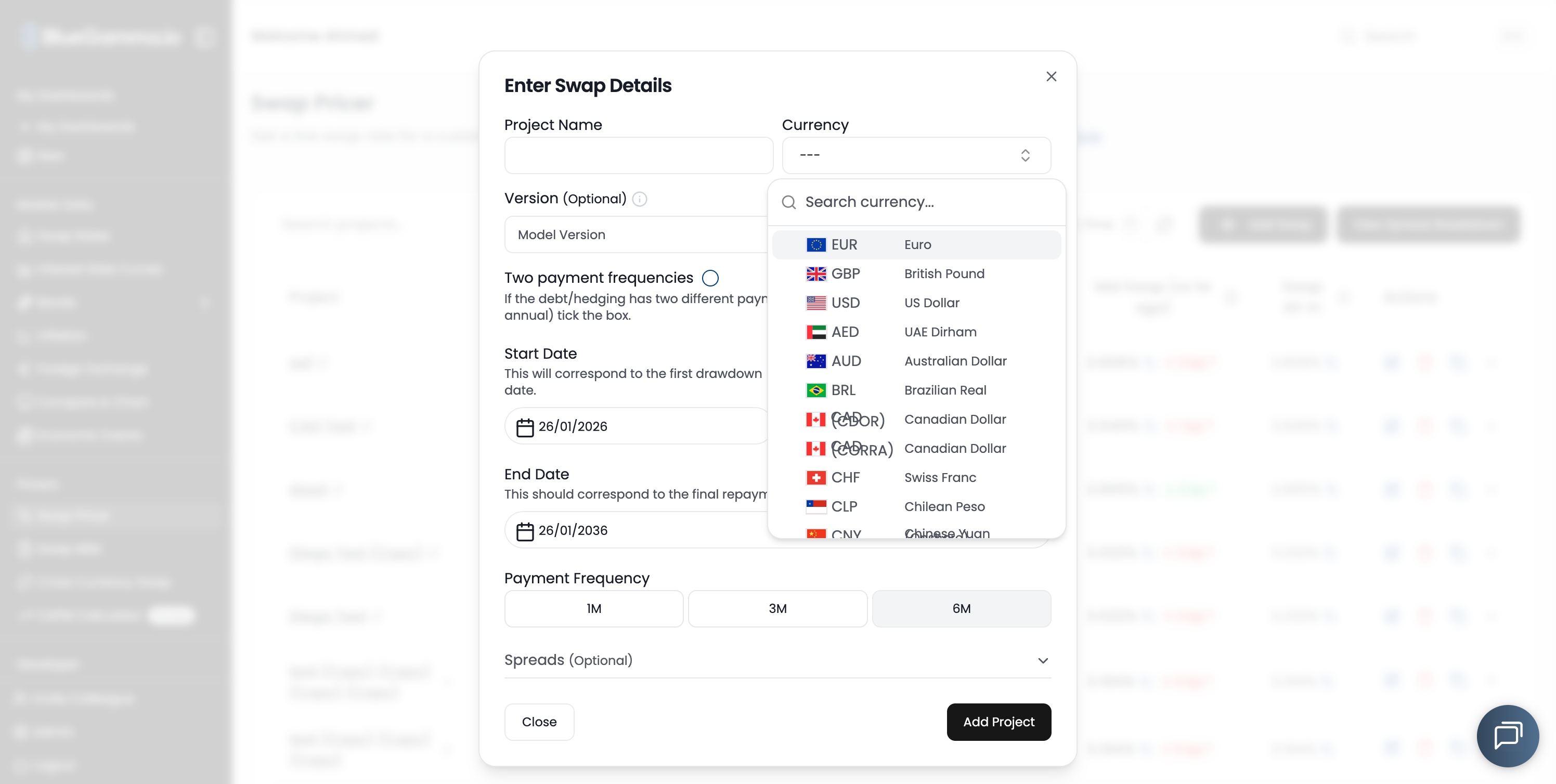Select 1M payment frequency

[x=593, y=608]
